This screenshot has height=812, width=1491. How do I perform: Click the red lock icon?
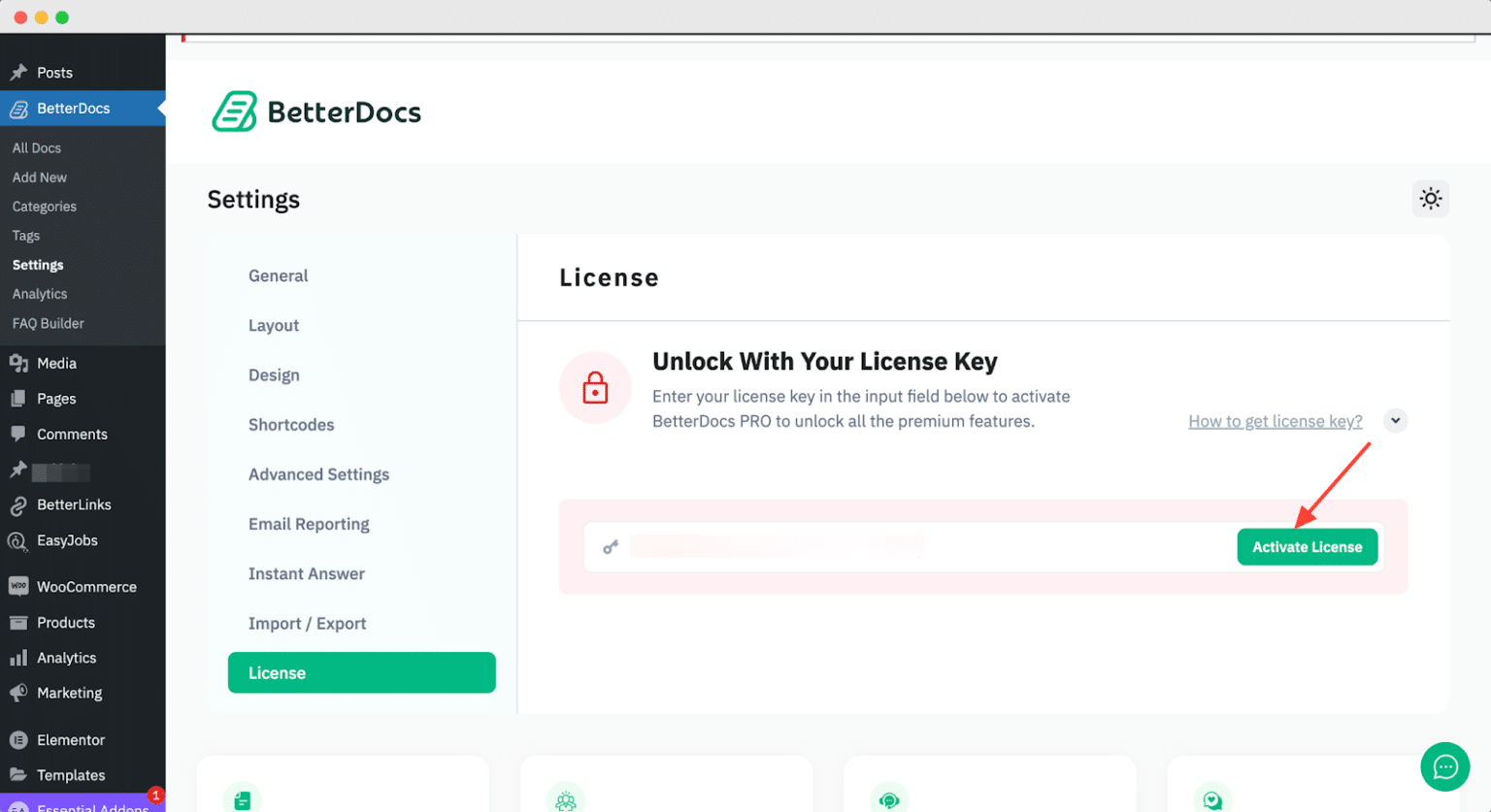[x=595, y=388]
